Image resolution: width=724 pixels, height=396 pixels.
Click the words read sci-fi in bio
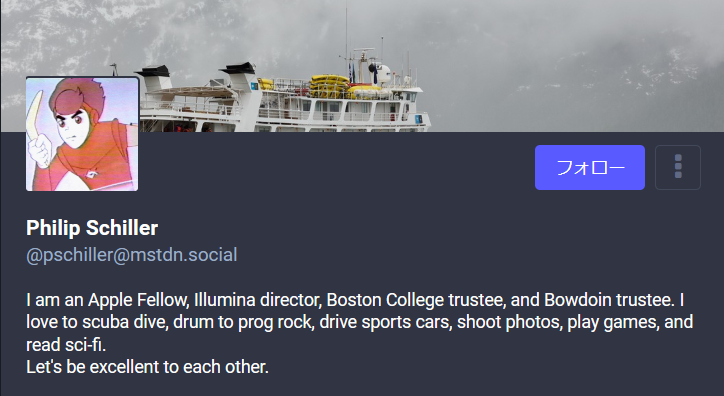point(65,345)
